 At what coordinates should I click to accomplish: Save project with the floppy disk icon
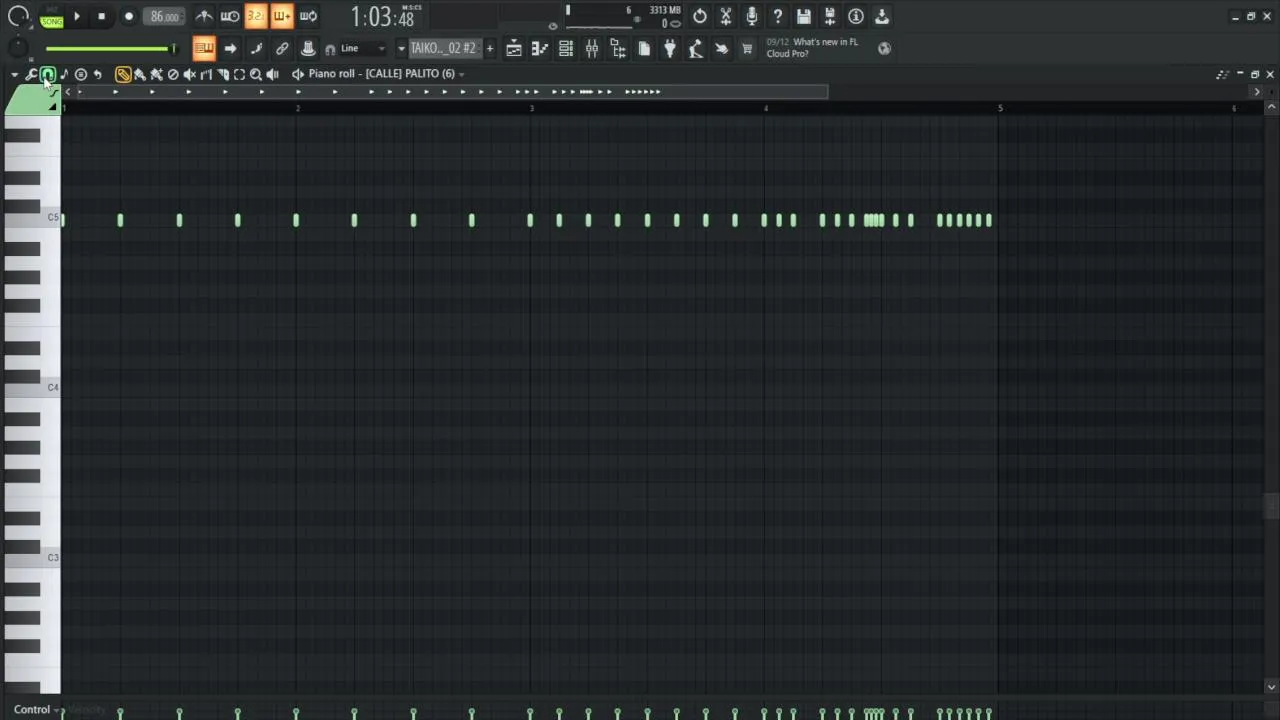(x=803, y=16)
